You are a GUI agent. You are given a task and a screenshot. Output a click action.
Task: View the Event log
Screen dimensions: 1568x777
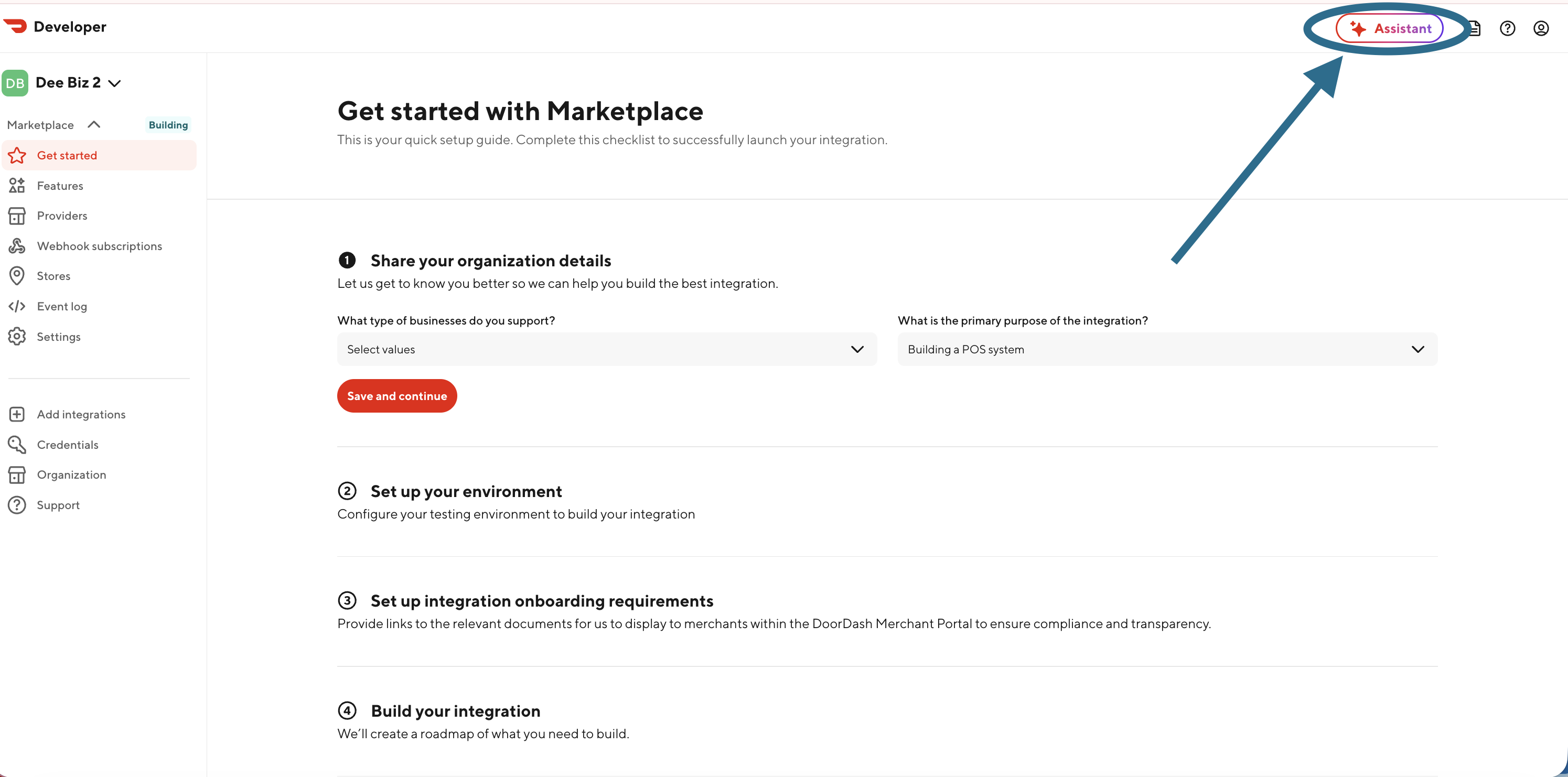61,306
